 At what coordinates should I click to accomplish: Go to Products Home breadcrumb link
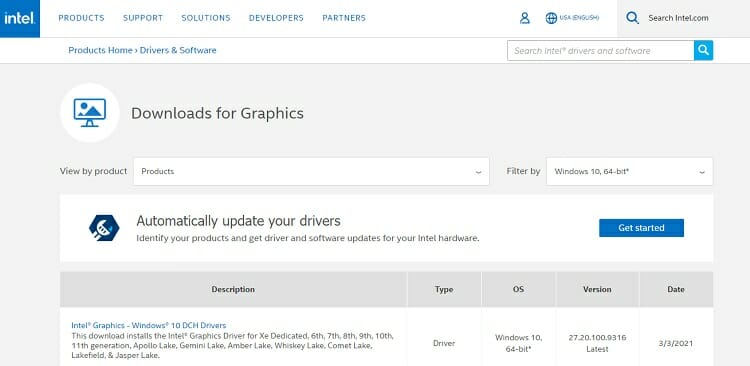tap(100, 50)
